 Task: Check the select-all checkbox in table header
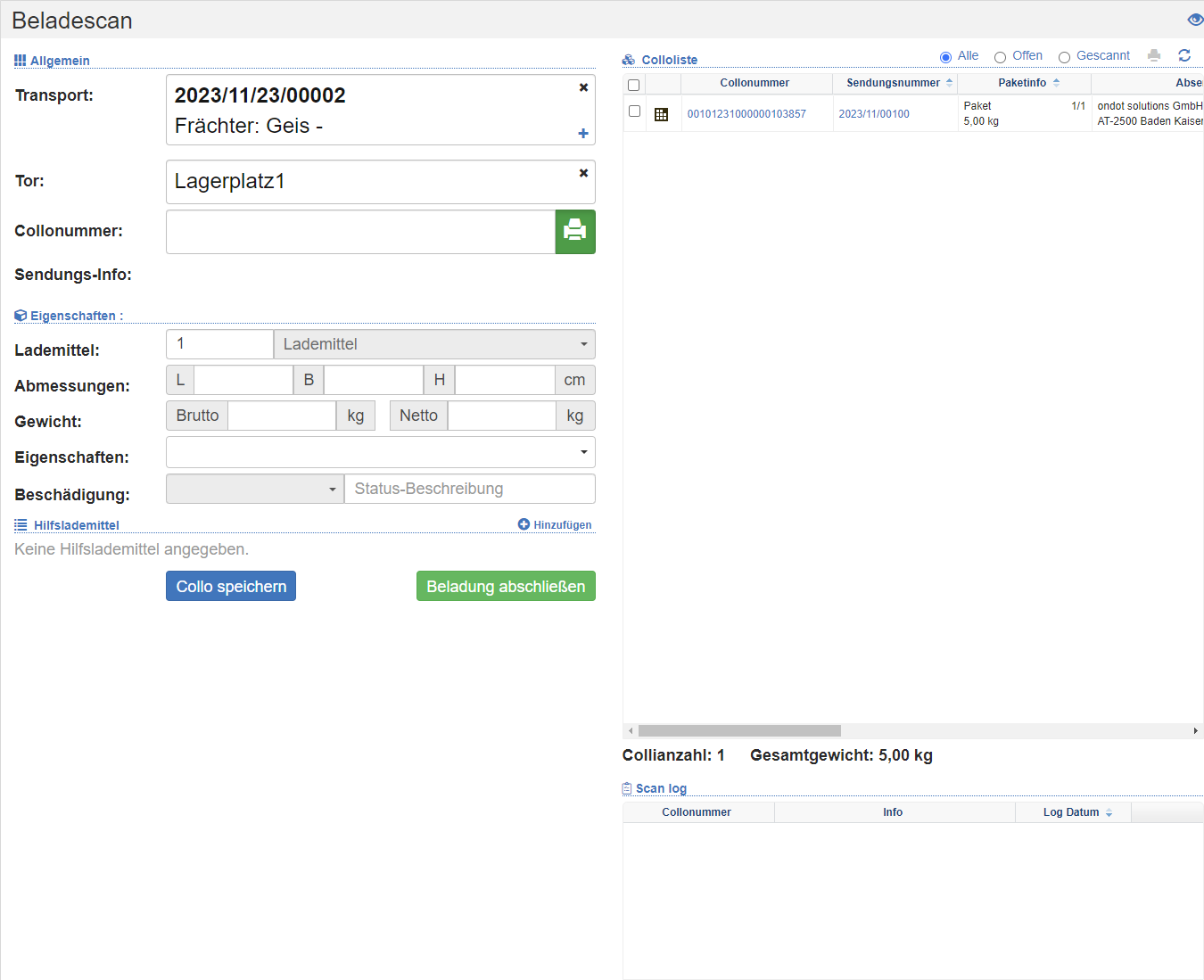click(x=634, y=86)
